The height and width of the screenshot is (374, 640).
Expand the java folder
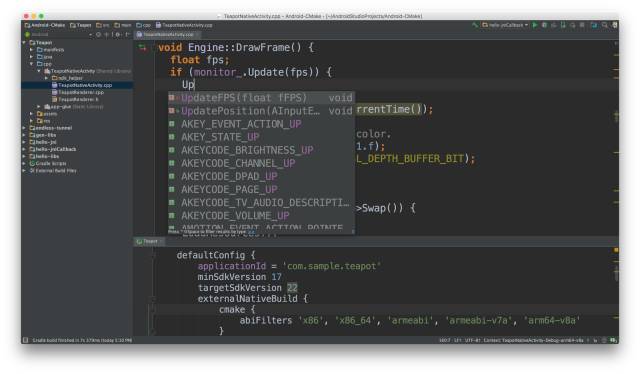coord(31,57)
